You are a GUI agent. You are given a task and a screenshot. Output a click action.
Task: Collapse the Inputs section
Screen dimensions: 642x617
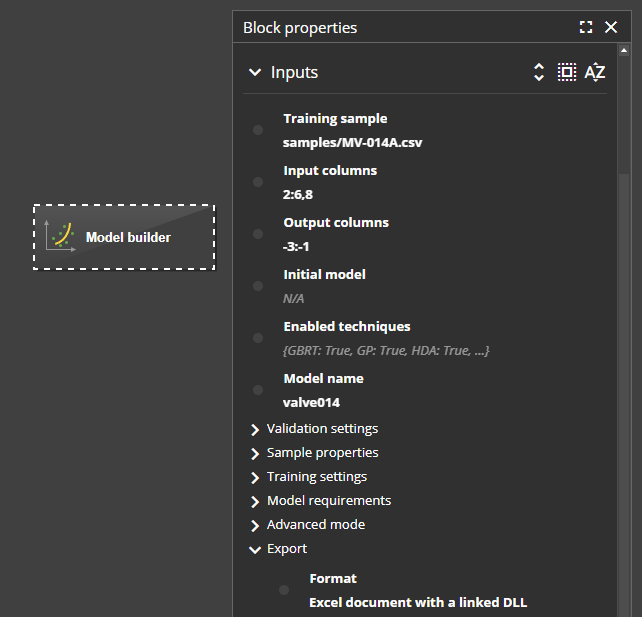(253, 72)
